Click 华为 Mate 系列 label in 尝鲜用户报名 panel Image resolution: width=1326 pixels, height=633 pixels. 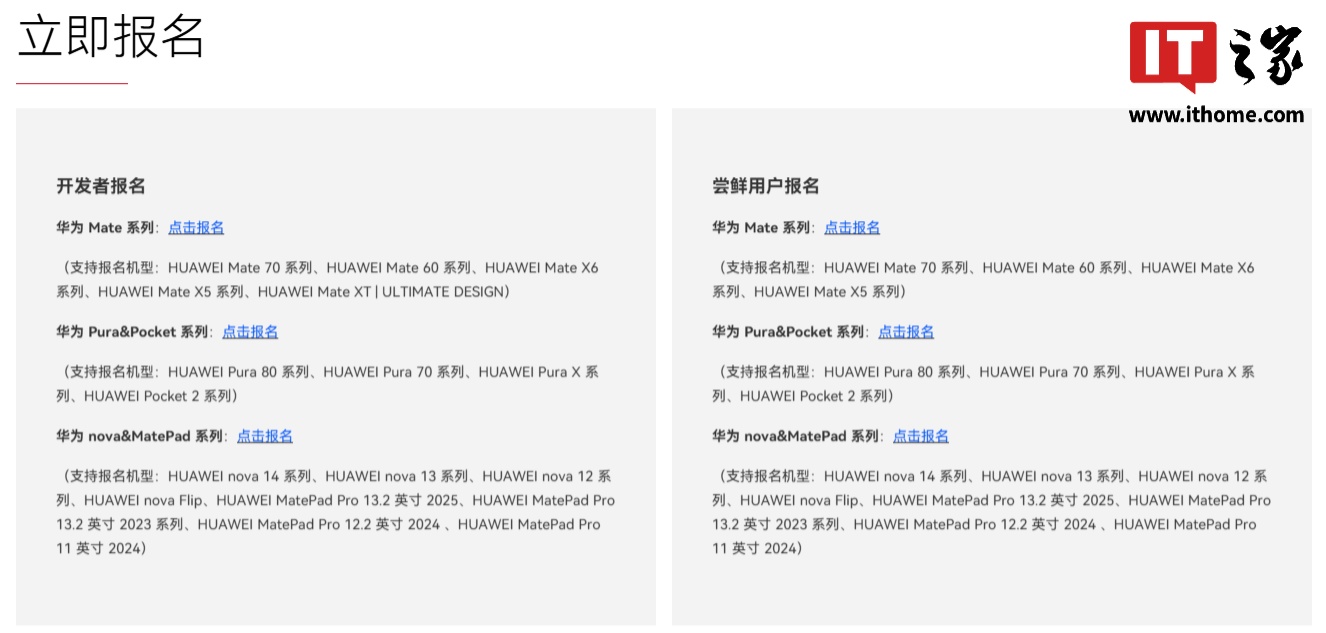pos(762,228)
